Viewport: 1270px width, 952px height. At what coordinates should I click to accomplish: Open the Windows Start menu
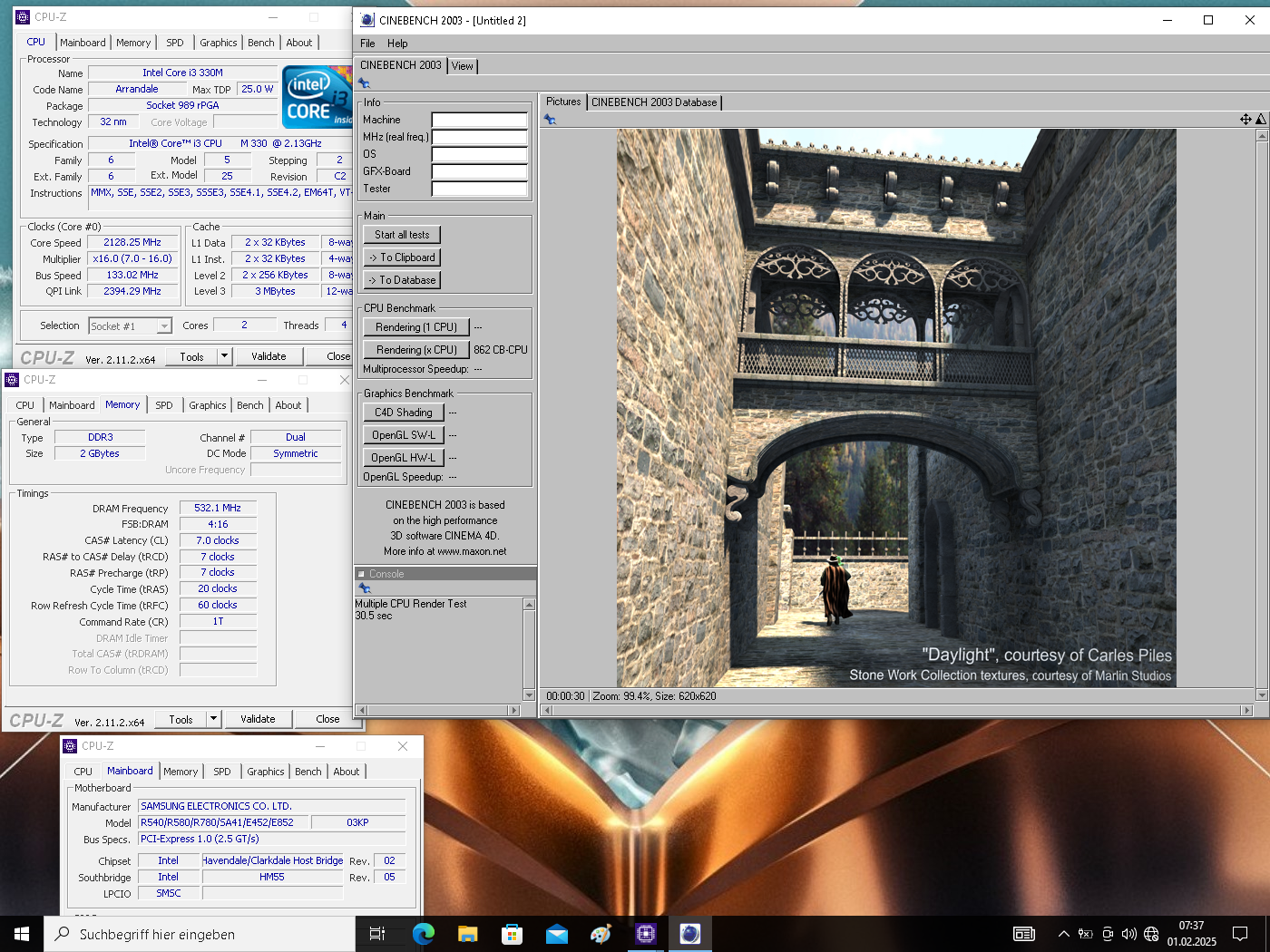pos(22,934)
